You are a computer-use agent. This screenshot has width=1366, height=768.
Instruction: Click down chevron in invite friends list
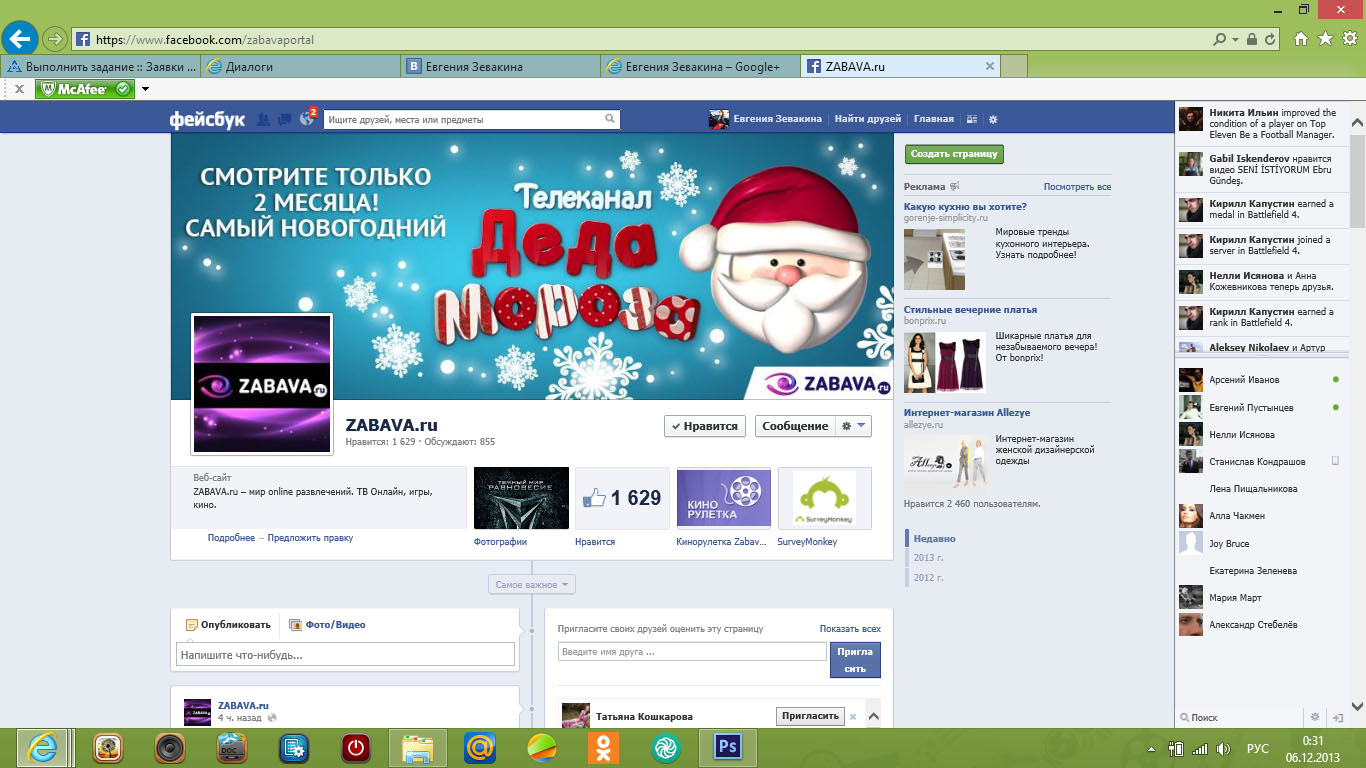[872, 716]
